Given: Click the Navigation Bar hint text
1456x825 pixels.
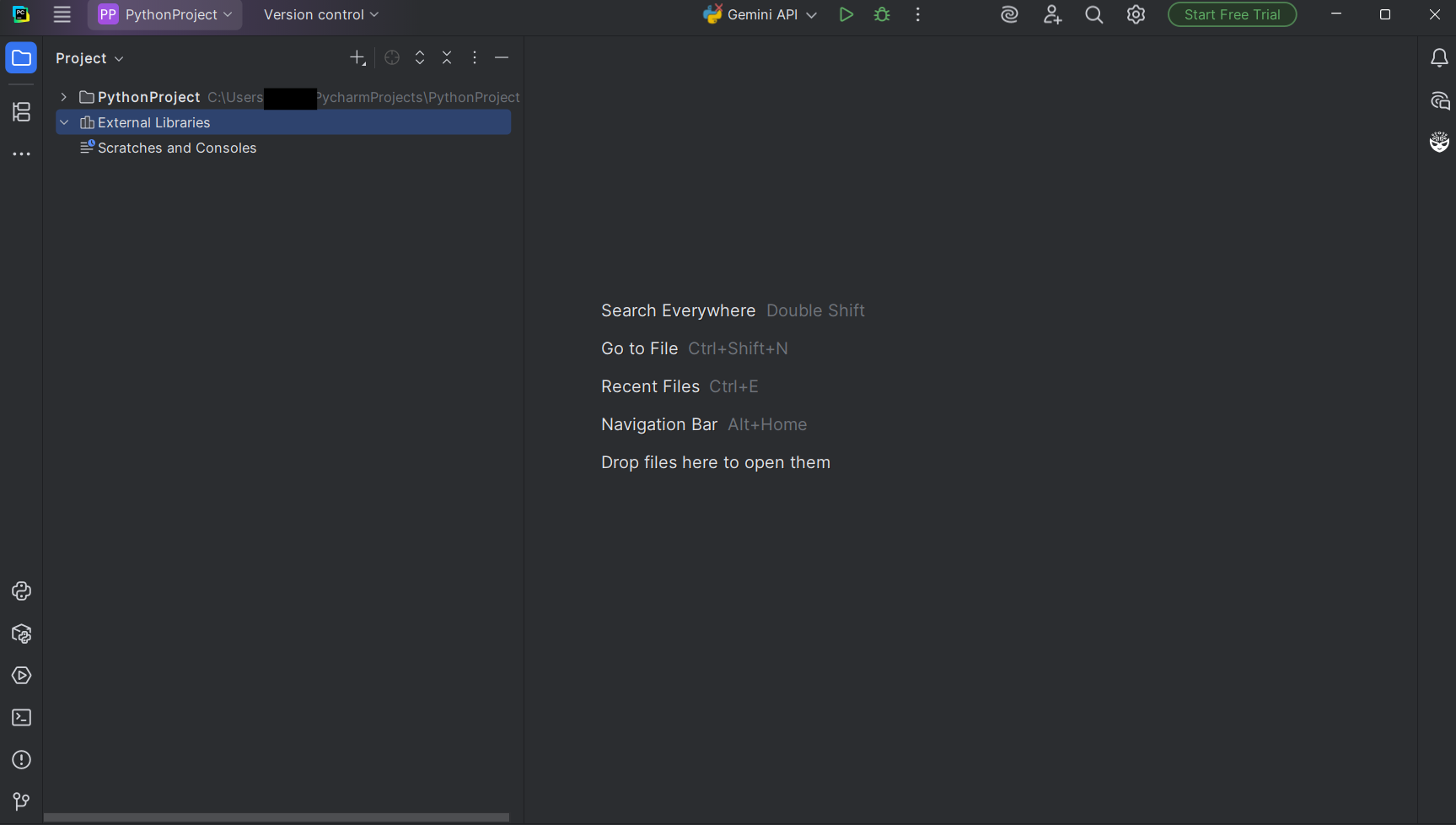Looking at the screenshot, I should [x=659, y=424].
